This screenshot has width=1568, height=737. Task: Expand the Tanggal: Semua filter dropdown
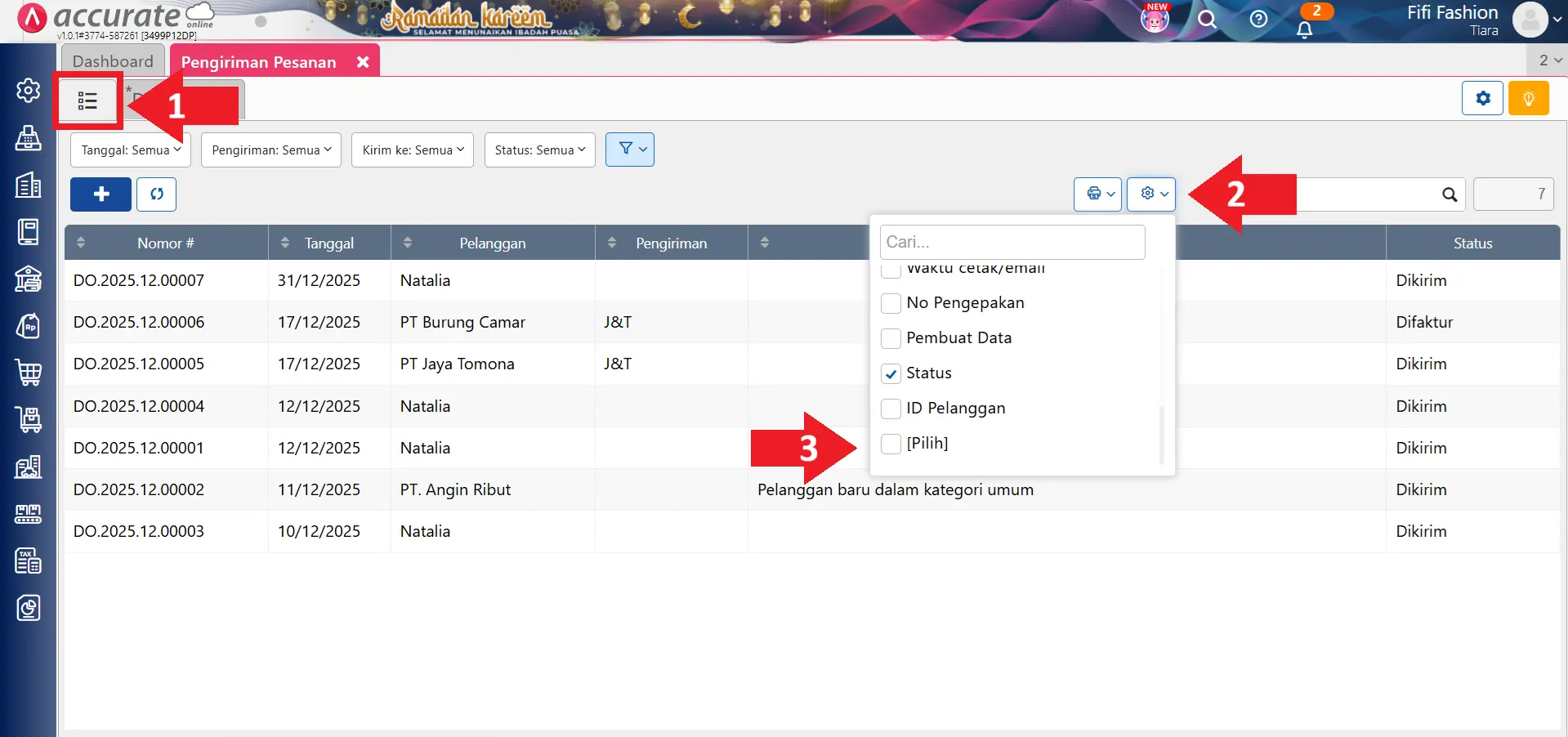[131, 150]
